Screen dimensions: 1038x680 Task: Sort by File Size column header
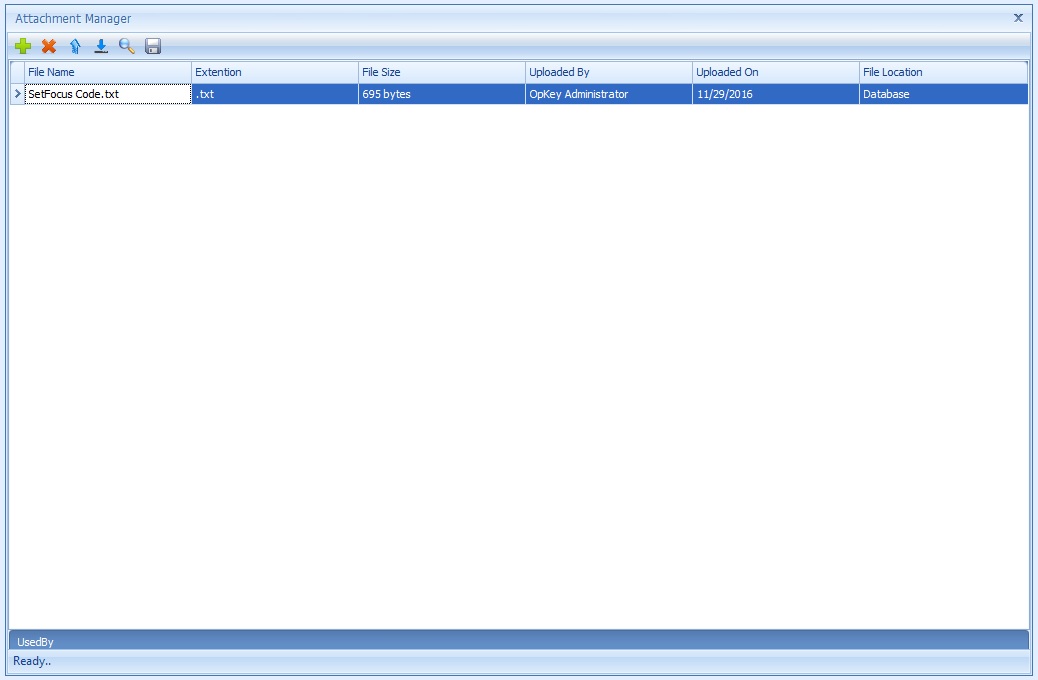point(442,72)
